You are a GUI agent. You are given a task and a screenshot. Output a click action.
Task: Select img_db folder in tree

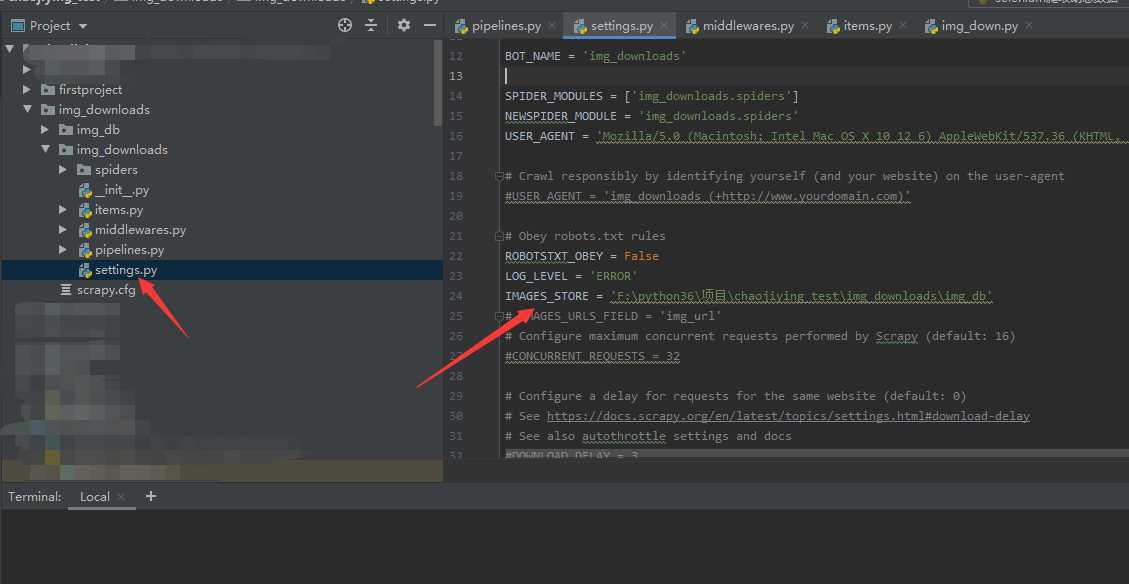tap(98, 130)
